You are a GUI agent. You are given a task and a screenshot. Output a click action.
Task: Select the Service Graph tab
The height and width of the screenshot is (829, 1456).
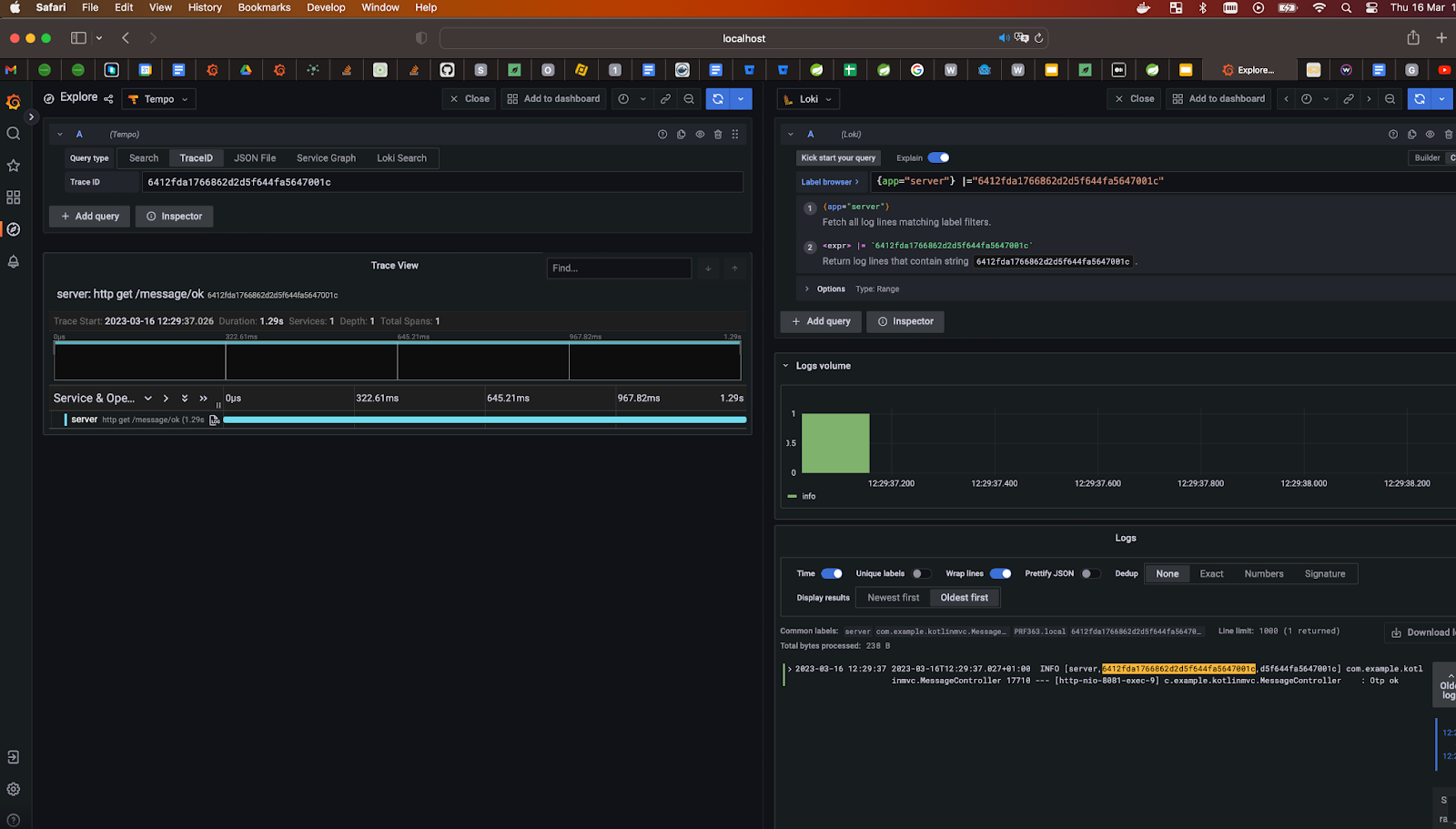point(325,157)
